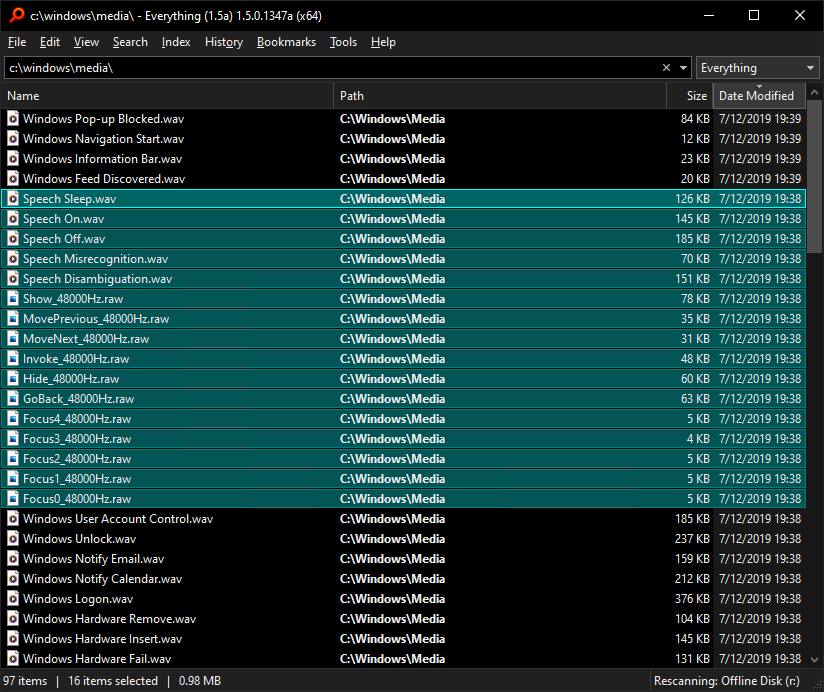Screen dimensions: 824x692
Task: Open the Search menu
Action: click(x=130, y=42)
